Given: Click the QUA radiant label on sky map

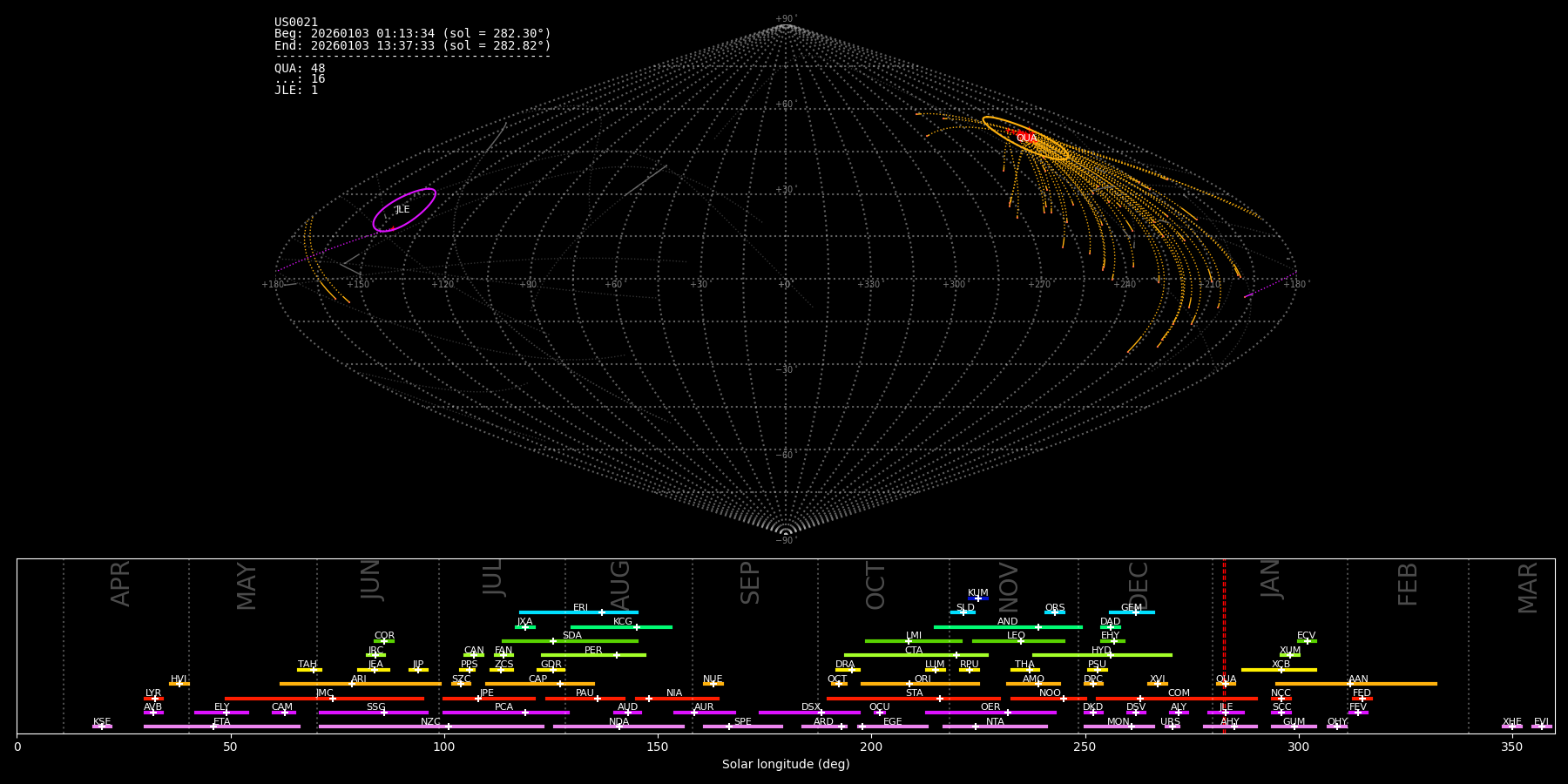Looking at the screenshot, I should pos(1026,139).
